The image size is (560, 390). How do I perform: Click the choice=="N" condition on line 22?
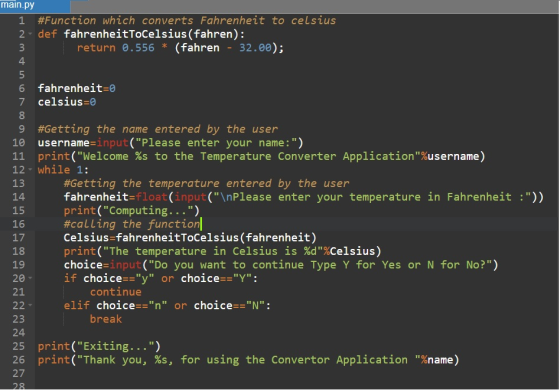(x=229, y=305)
